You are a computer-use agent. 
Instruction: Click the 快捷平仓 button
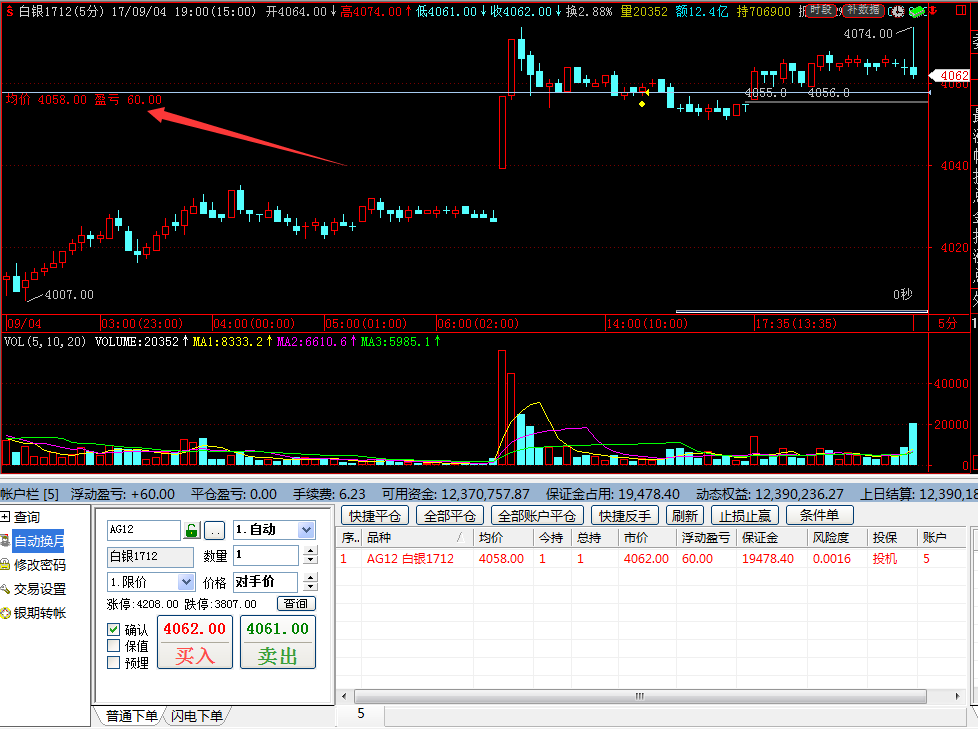[x=375, y=516]
